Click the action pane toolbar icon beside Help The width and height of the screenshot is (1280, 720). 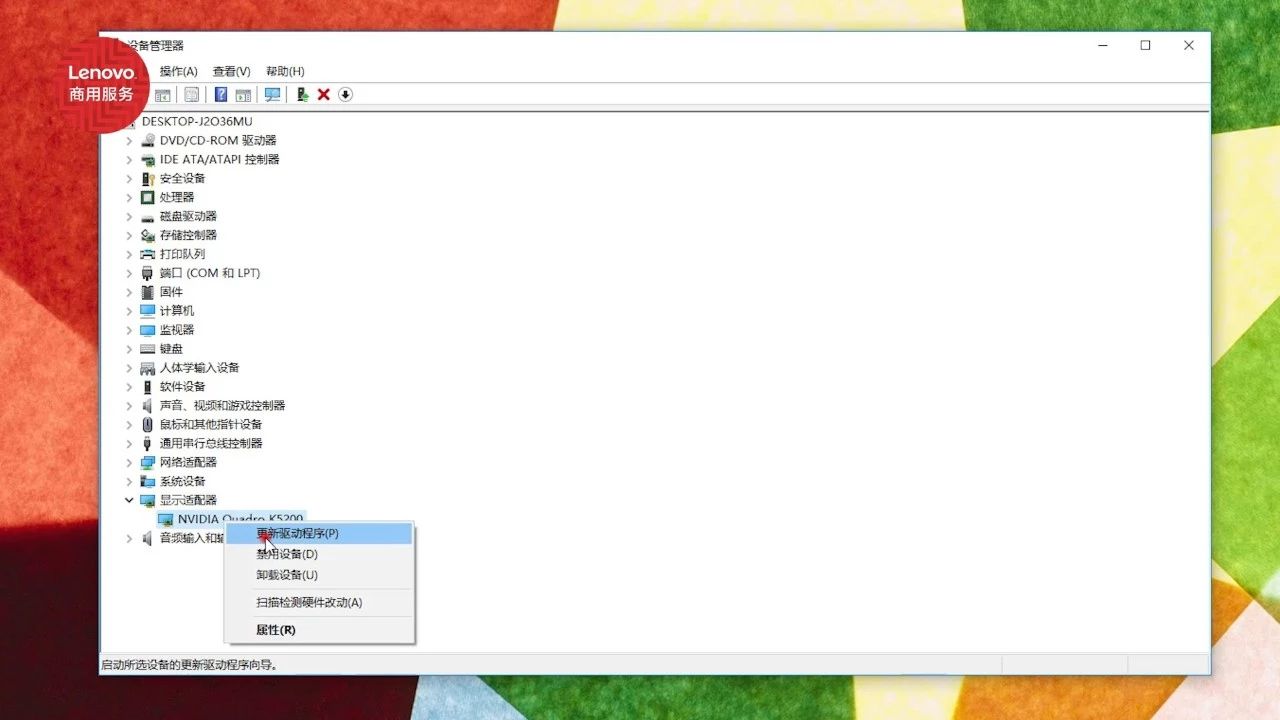[243, 94]
